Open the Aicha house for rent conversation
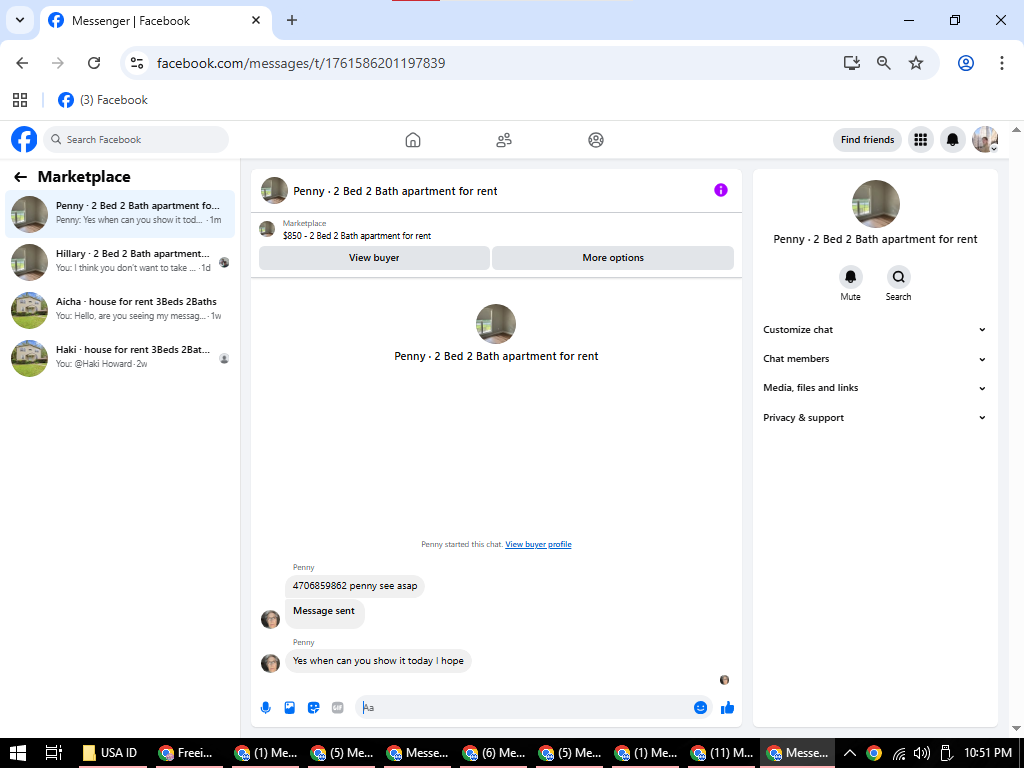Screen dimensions: 1024x768 pyautogui.click(x=120, y=310)
